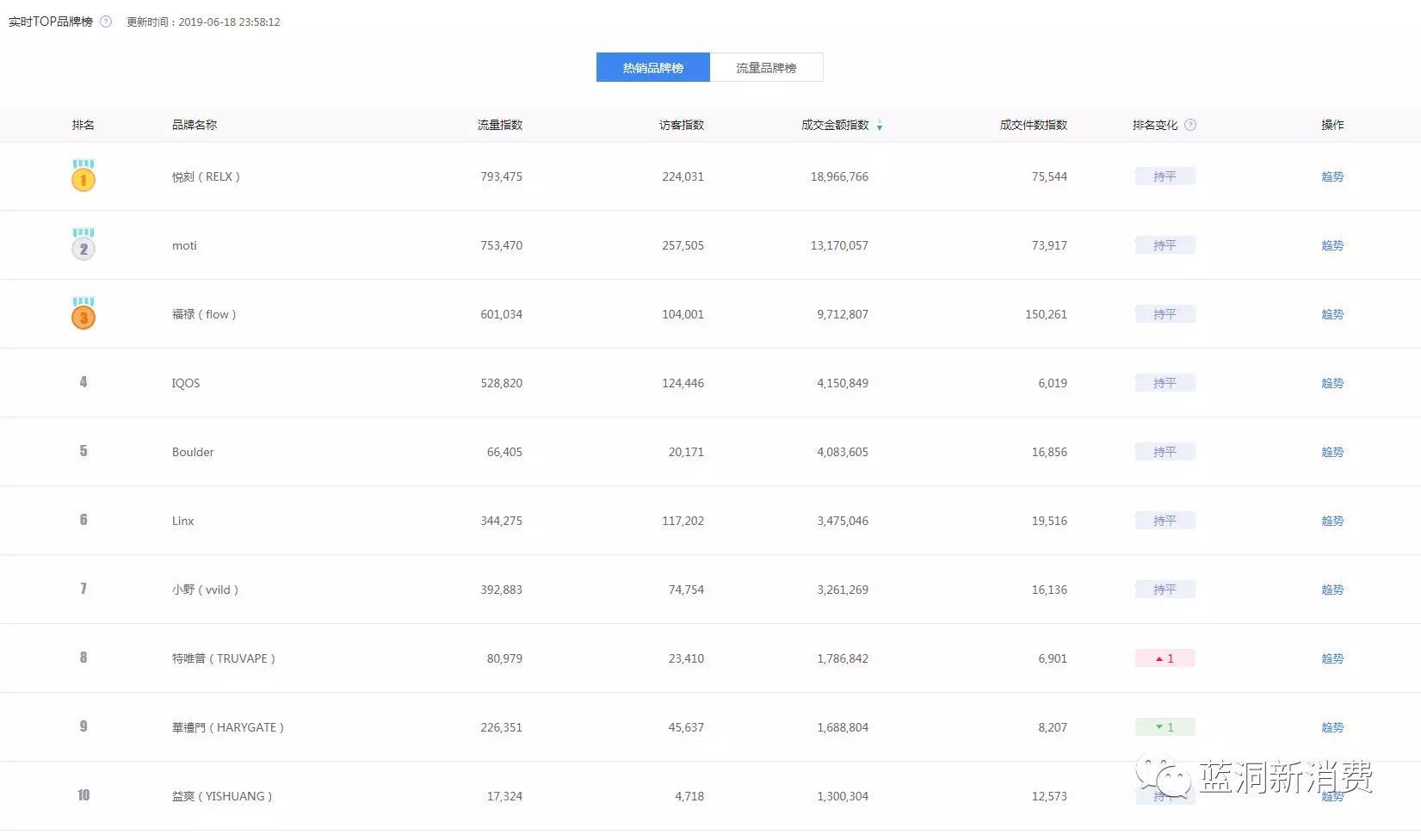Click rank number 10 for YISHUANG
This screenshot has height=840, width=1421.
83,795
